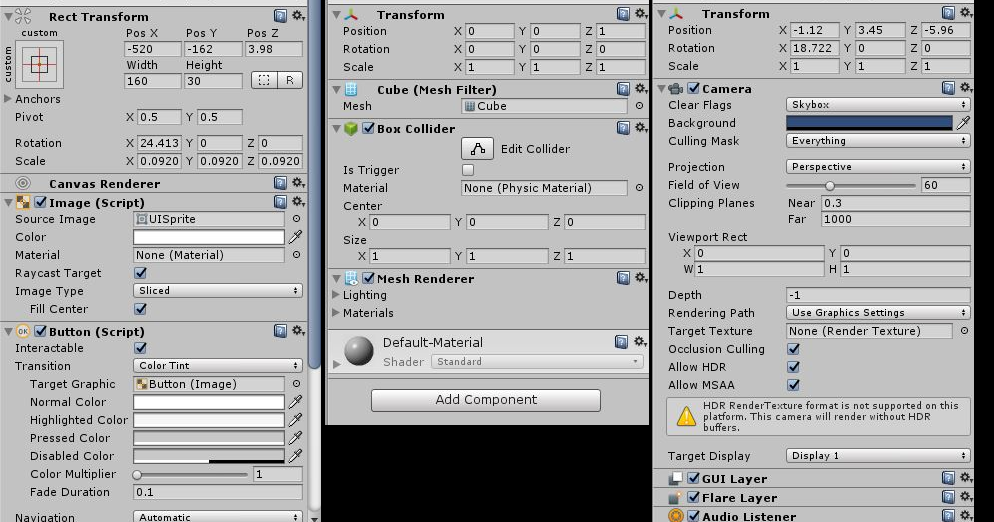The height and width of the screenshot is (522, 994).
Task: Use eyedropper for Pressed Color
Action: [x=295, y=438]
